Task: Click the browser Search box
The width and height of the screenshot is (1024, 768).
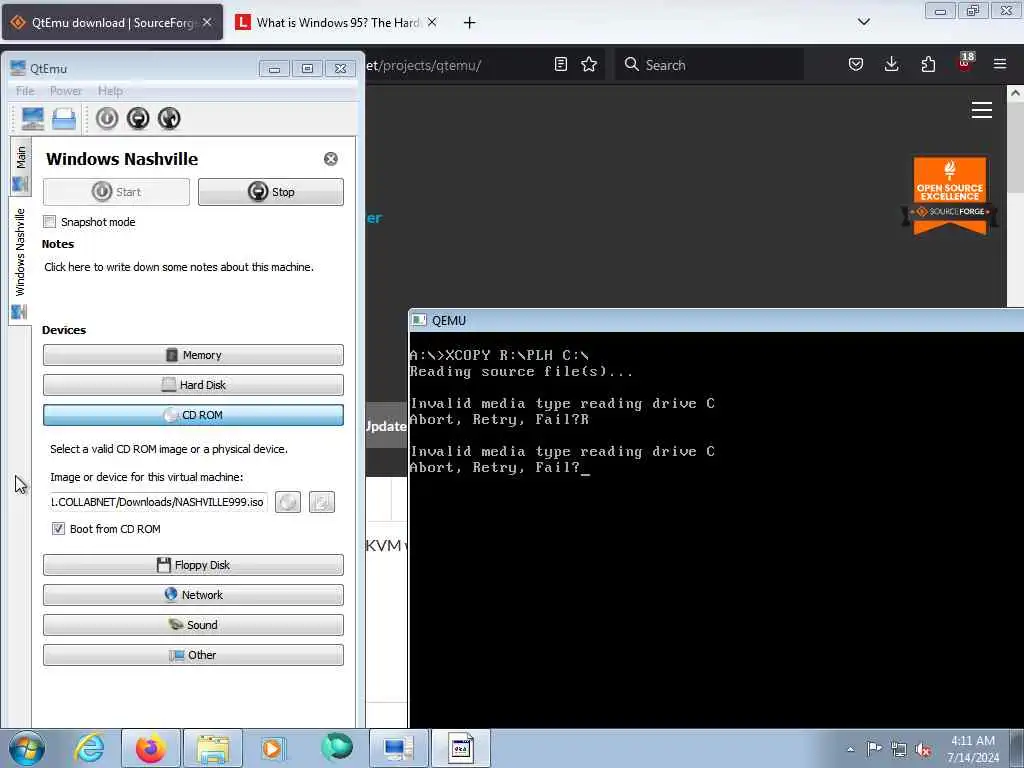Action: (709, 65)
